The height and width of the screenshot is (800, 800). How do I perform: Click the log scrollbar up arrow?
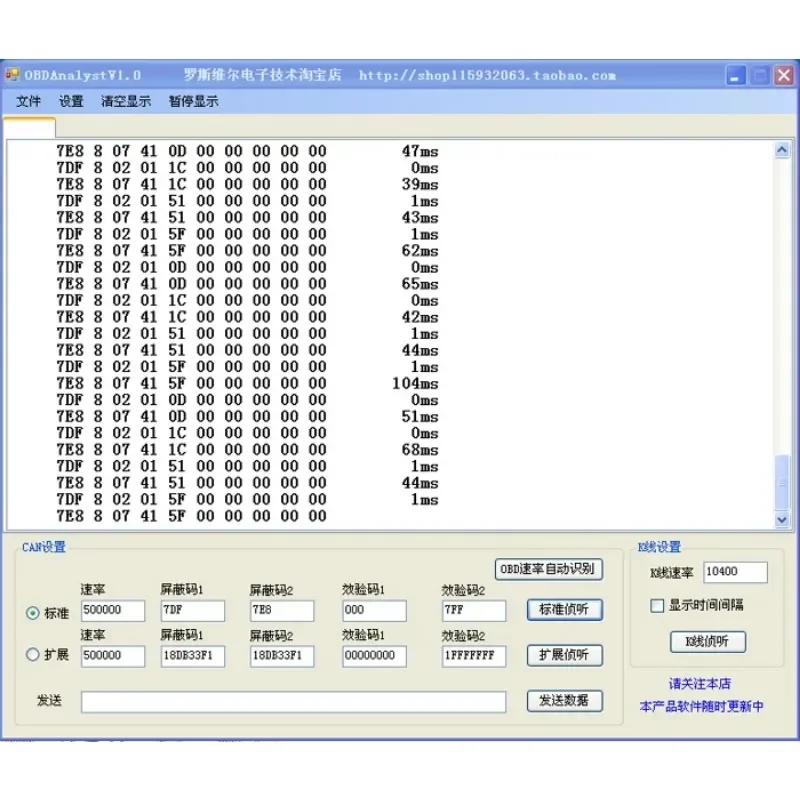(x=782, y=150)
